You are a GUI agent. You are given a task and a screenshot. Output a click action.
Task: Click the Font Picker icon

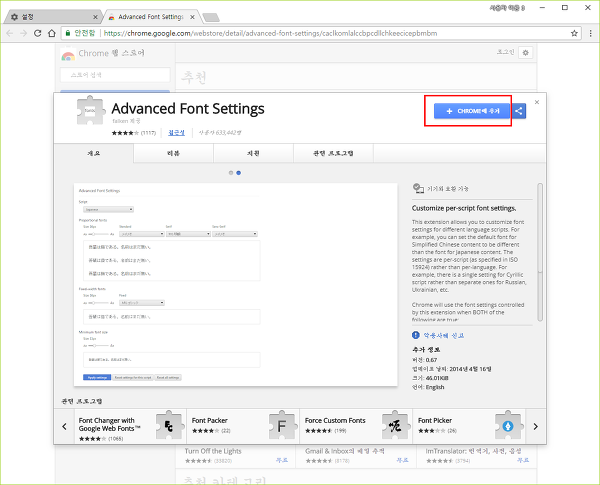(x=508, y=425)
